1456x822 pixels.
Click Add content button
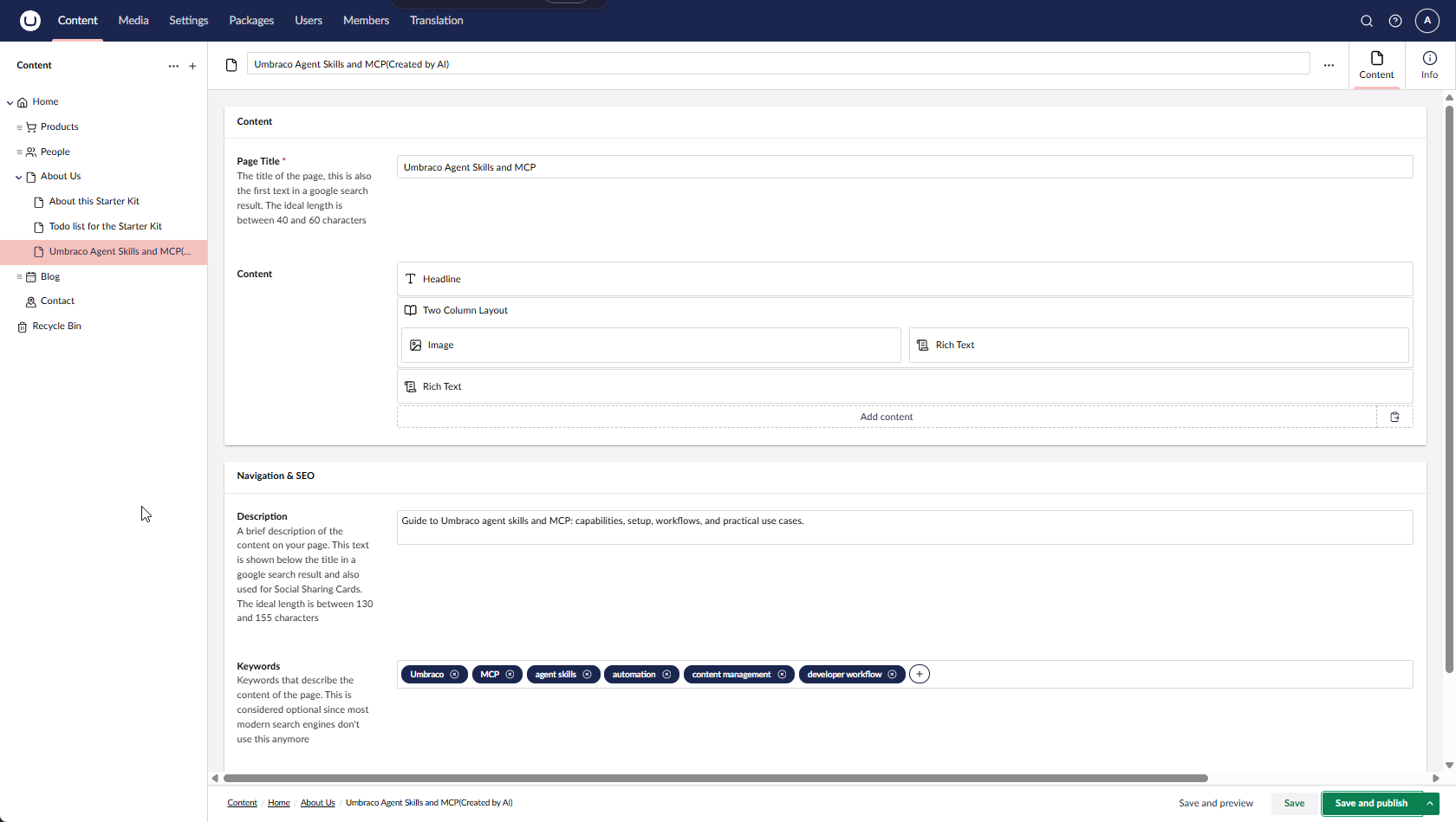coord(887,417)
